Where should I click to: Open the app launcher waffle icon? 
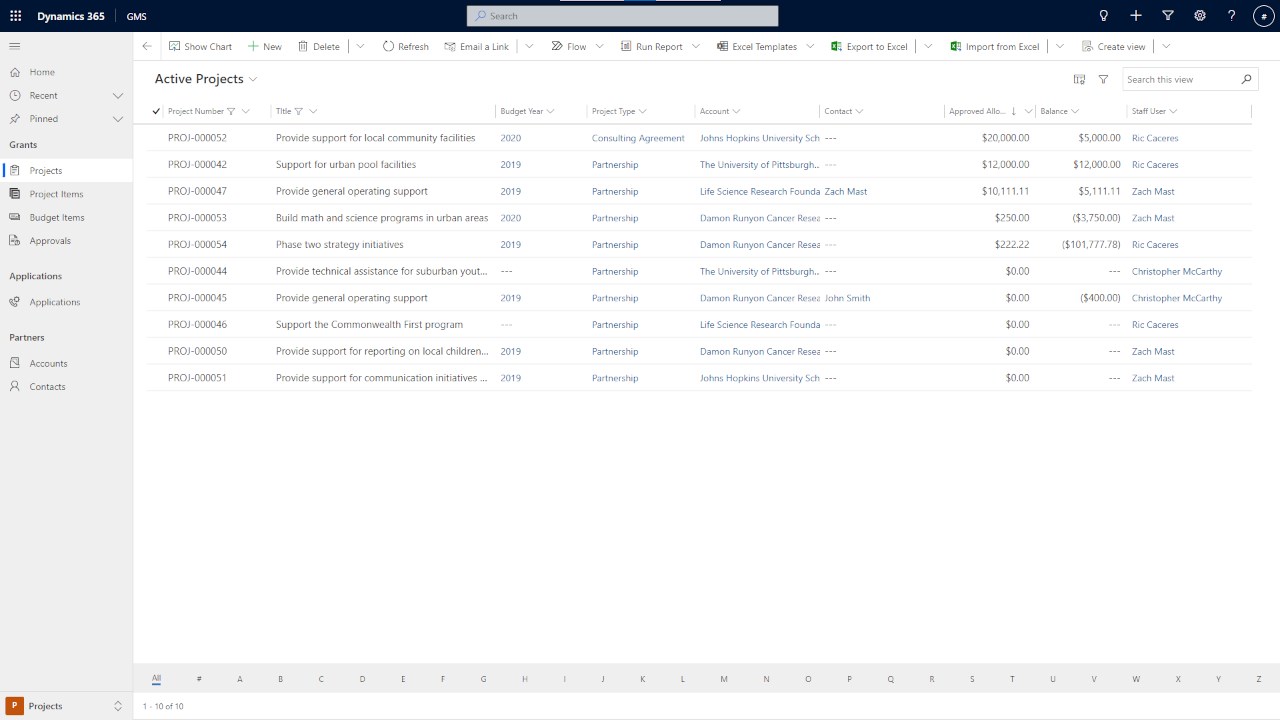pyautogui.click(x=15, y=16)
